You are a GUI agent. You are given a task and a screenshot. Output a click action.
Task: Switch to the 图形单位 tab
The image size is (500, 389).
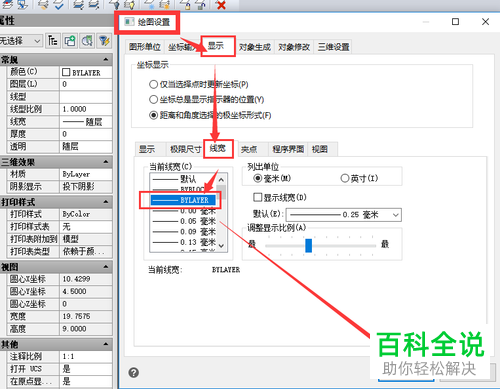[x=145, y=47]
